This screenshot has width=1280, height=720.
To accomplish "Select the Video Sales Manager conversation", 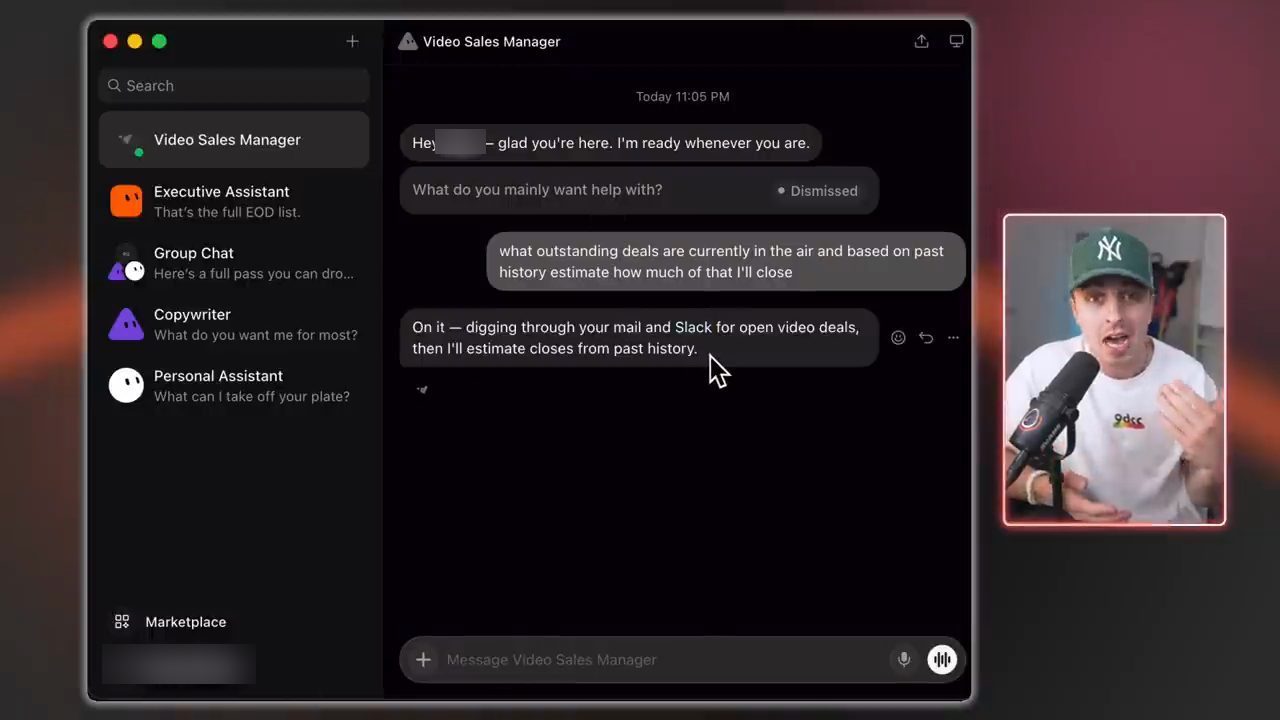I will click(234, 140).
